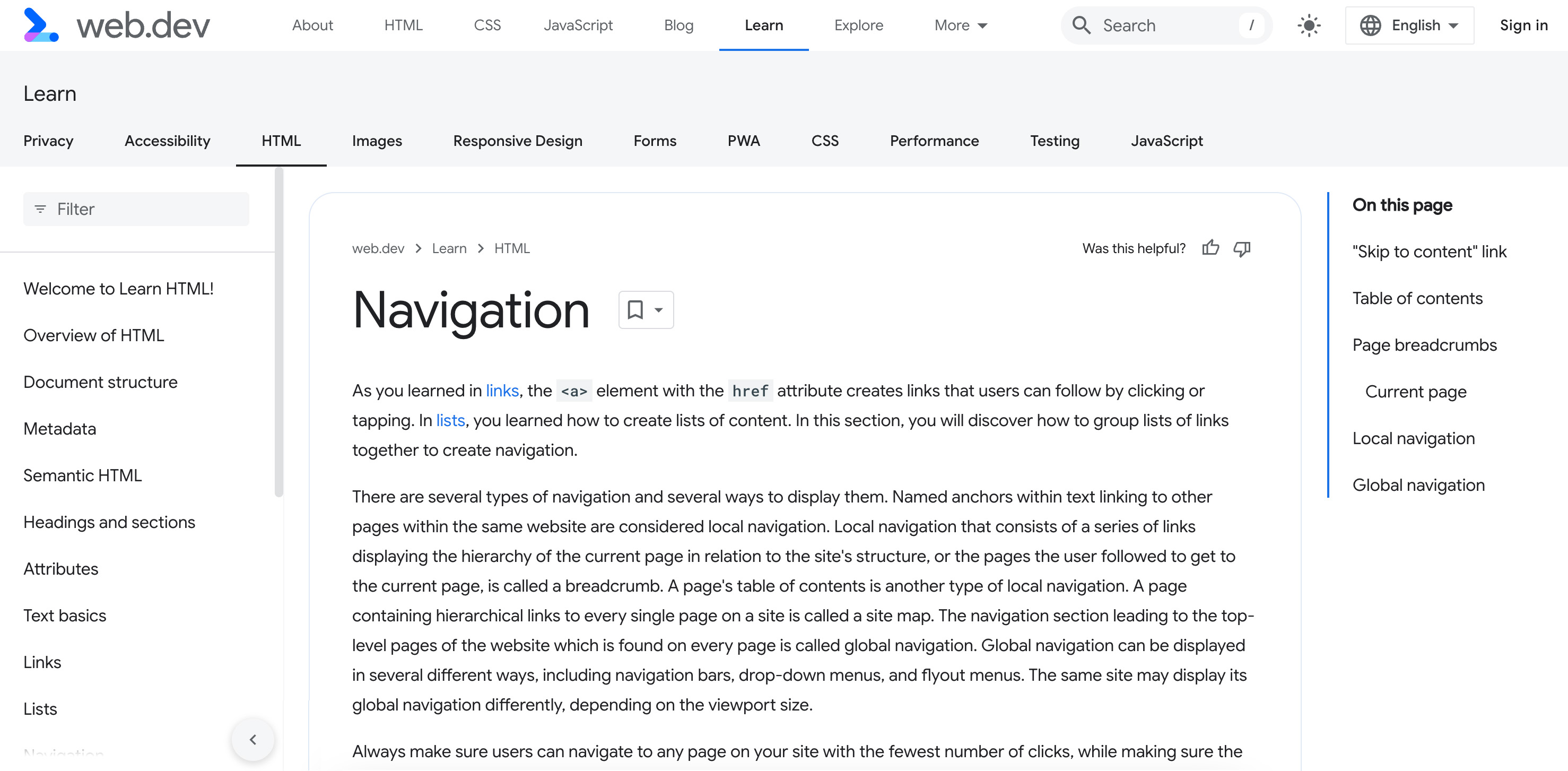The image size is (1568, 771).
Task: Select the HTML tab in Learn section
Action: 280,140
